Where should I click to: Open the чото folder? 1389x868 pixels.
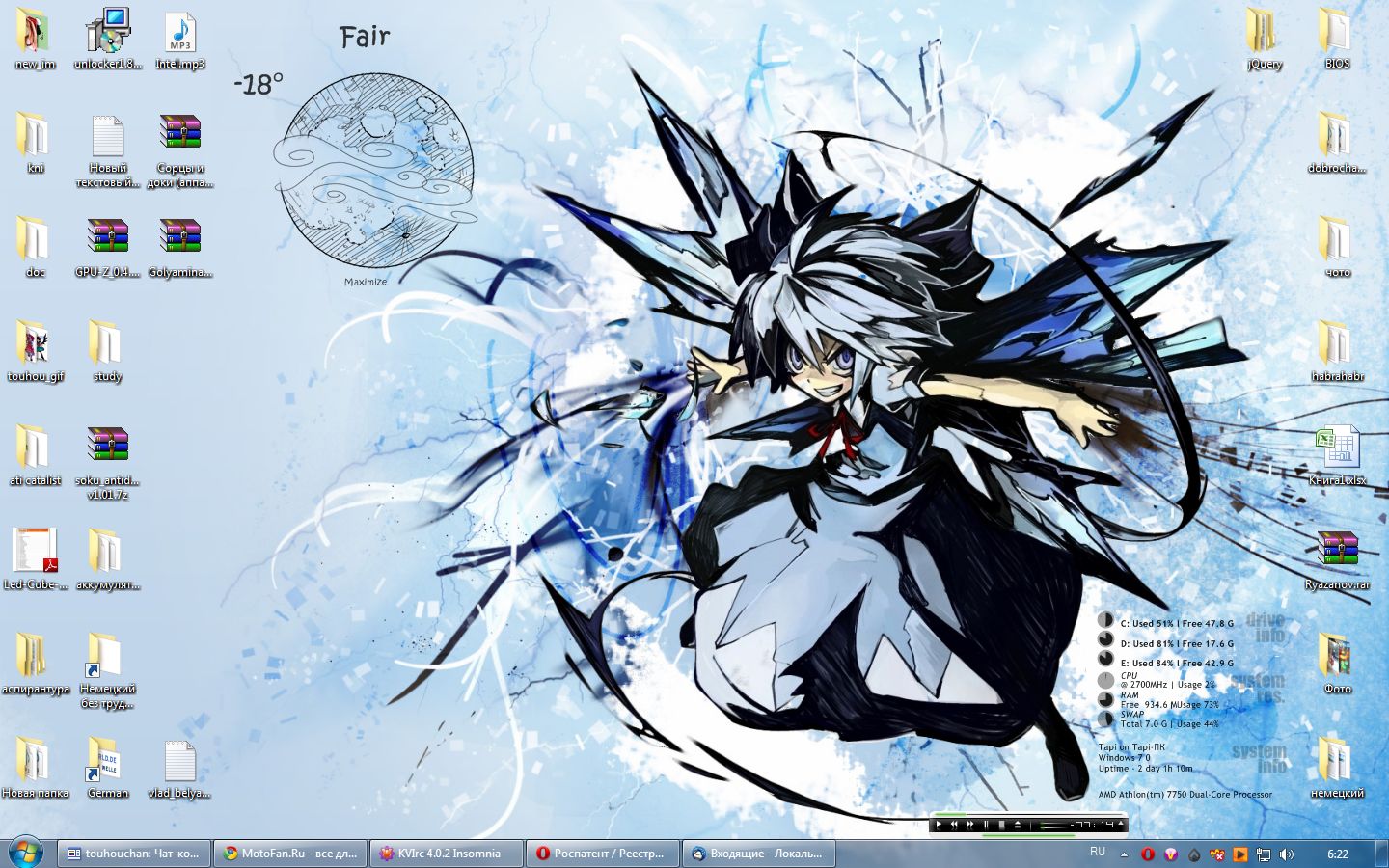(x=1337, y=247)
